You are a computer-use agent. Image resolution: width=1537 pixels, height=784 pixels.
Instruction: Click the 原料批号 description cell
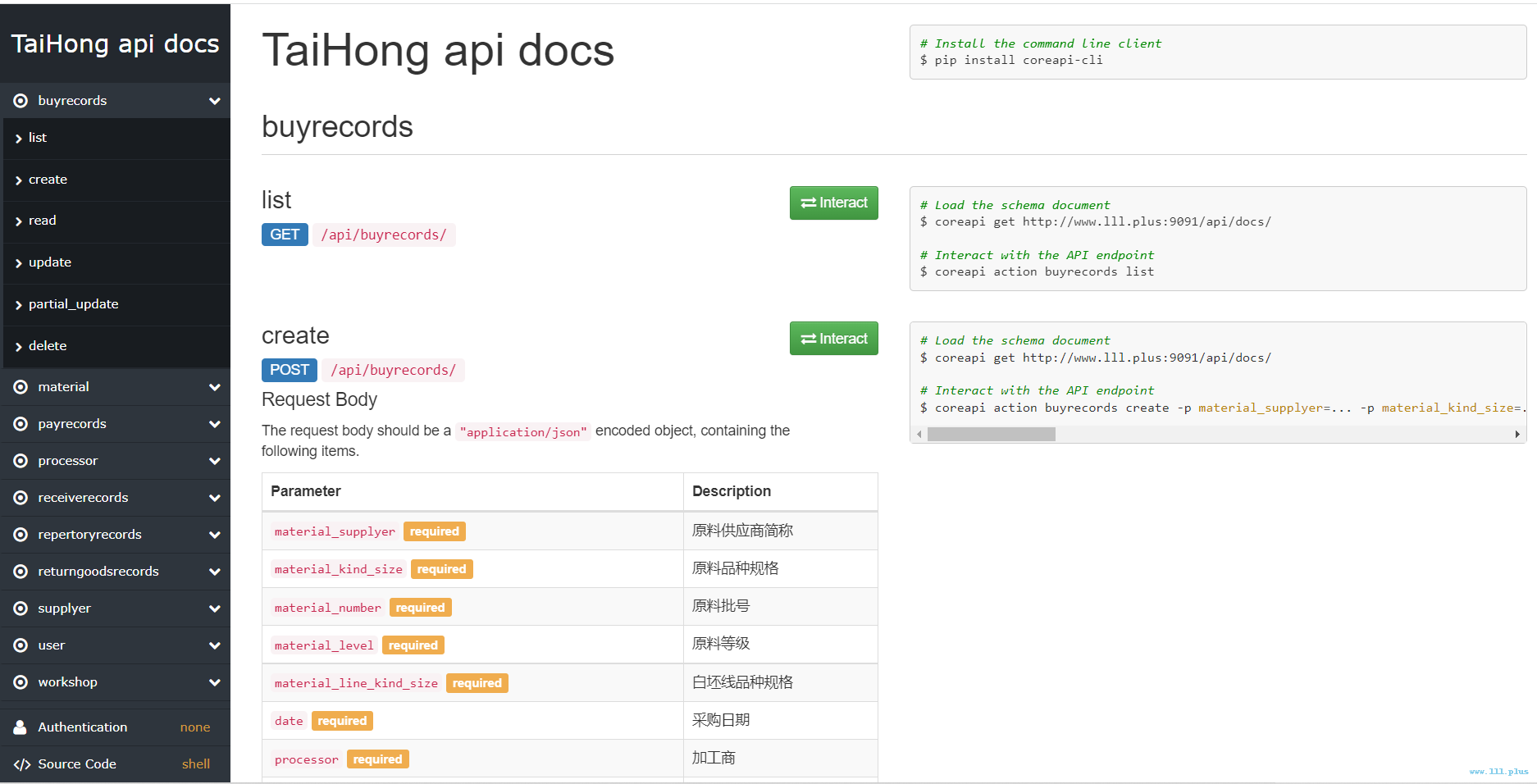click(781, 606)
